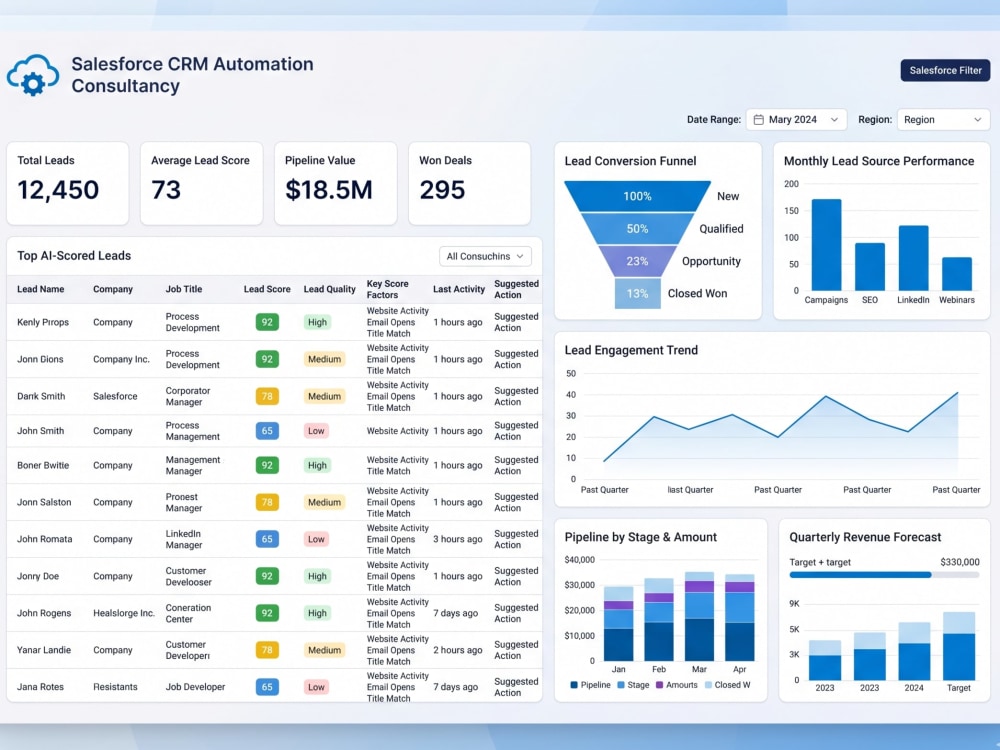Open lead Jonn Dions
Viewport: 1000px width, 750px height.
tap(40, 359)
